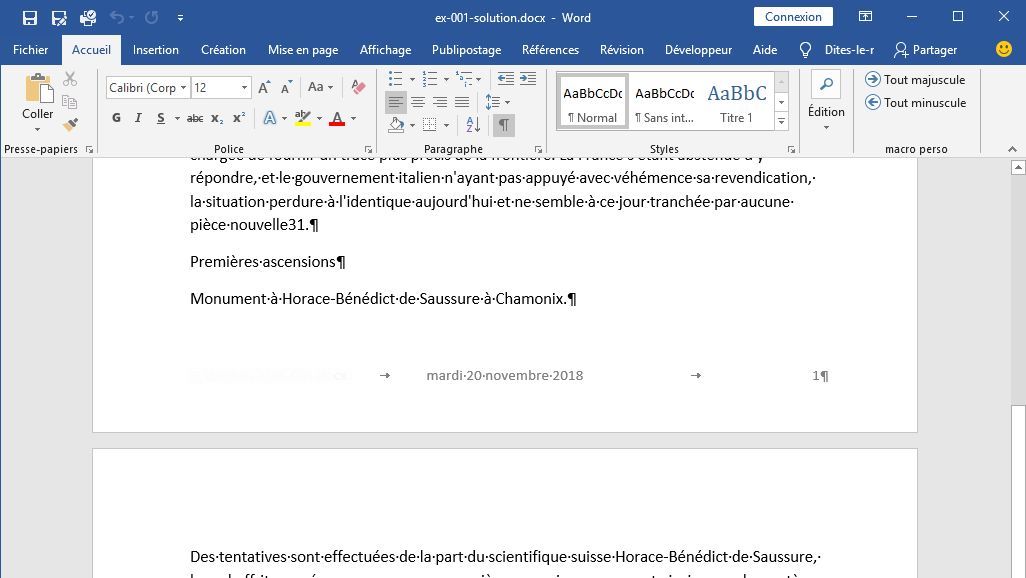Image resolution: width=1026 pixels, height=578 pixels.
Task: Click the Tout majuscule macro button
Action: coord(915,79)
